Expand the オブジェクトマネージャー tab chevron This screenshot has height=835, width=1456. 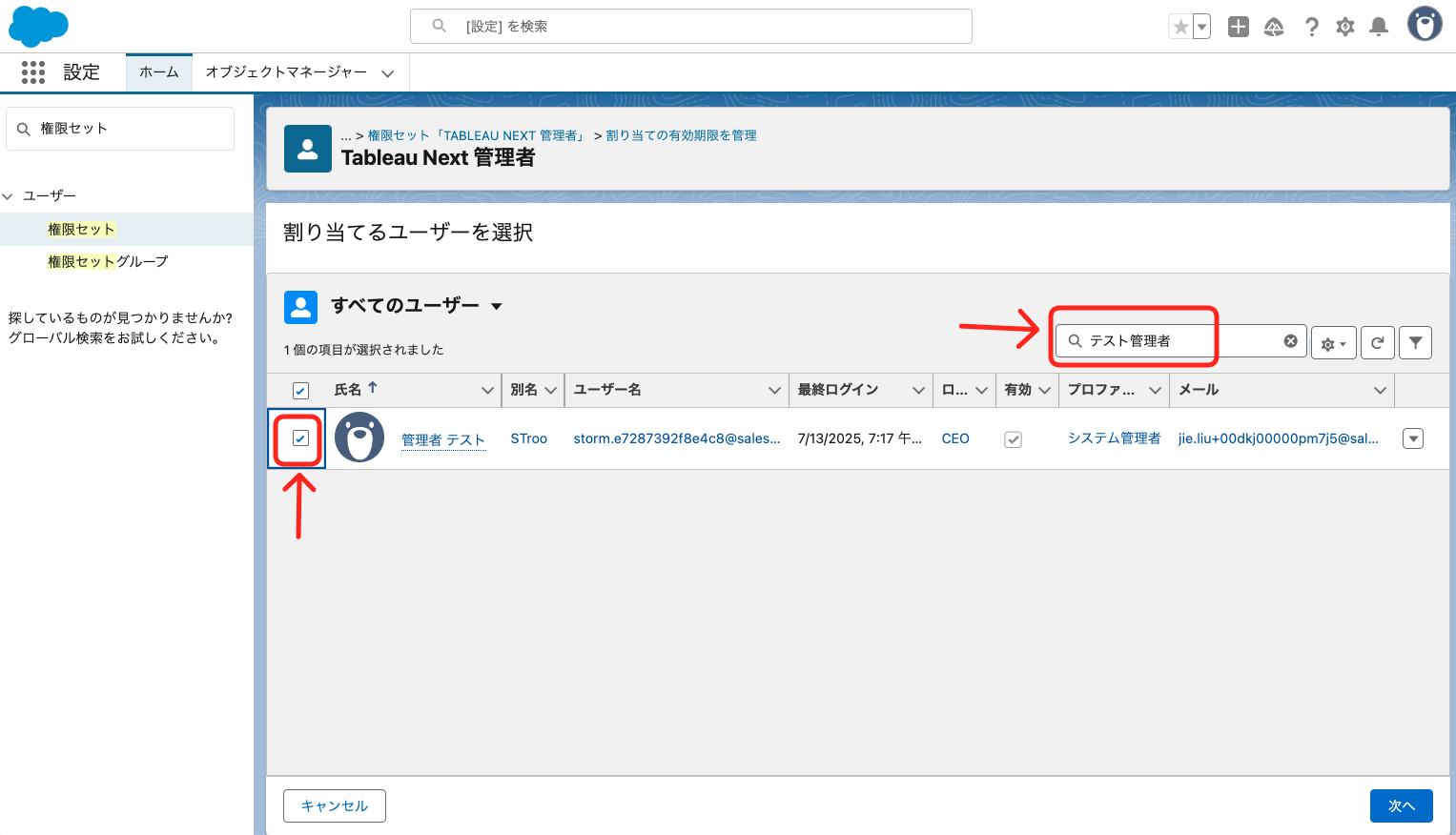(388, 73)
